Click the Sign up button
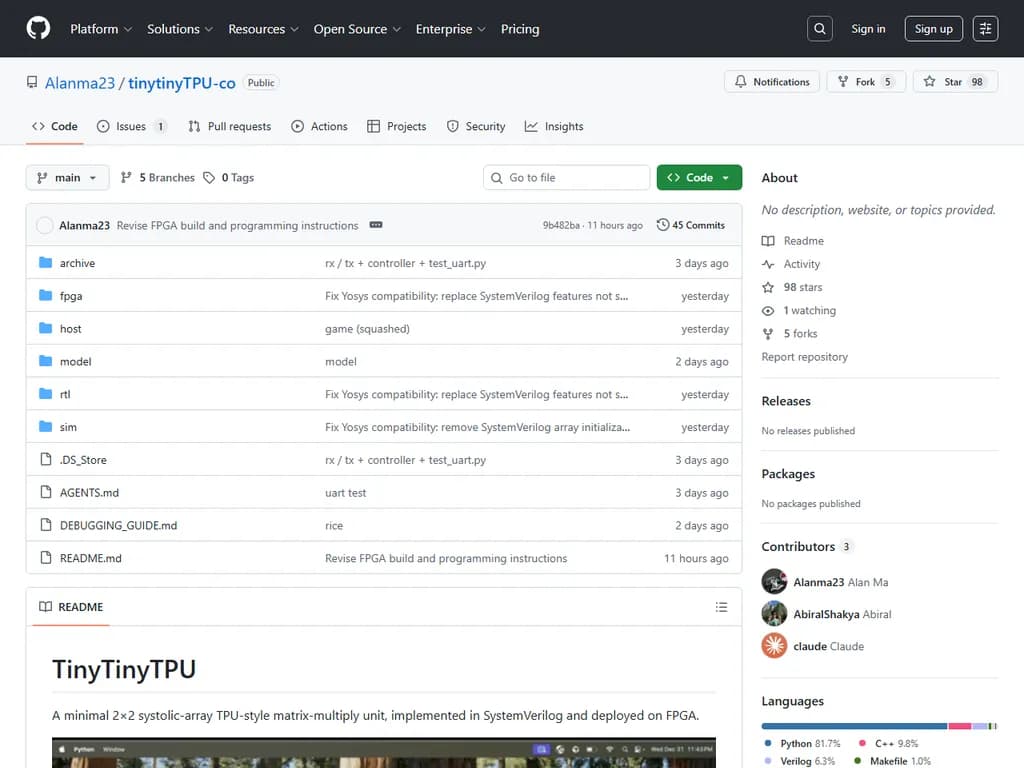This screenshot has width=1024, height=768. coord(933,29)
